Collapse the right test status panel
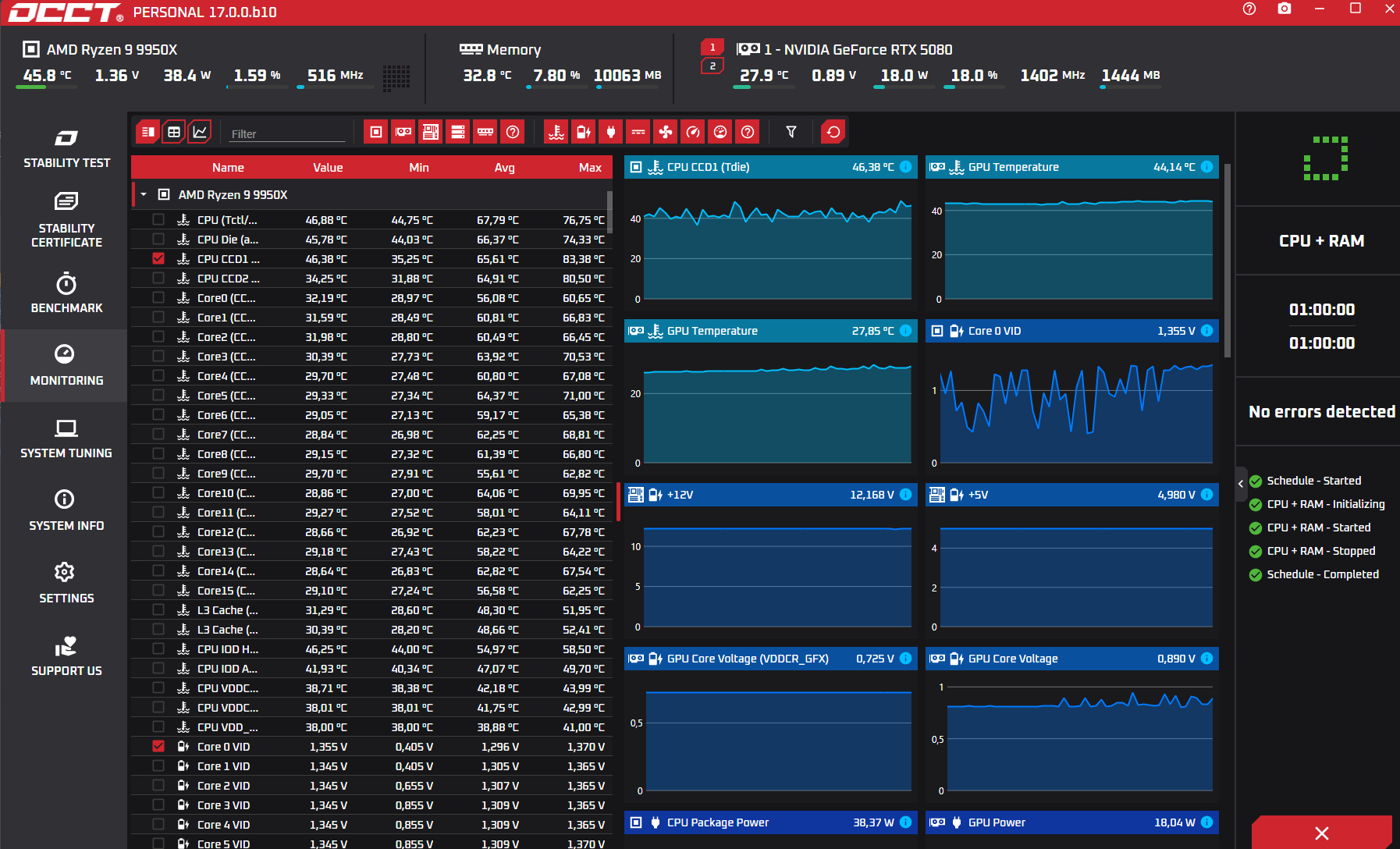 pos(1241,484)
